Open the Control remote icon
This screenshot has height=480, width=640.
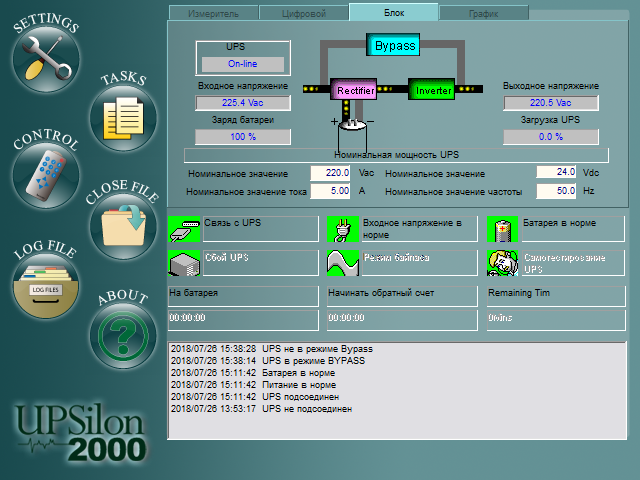46,176
